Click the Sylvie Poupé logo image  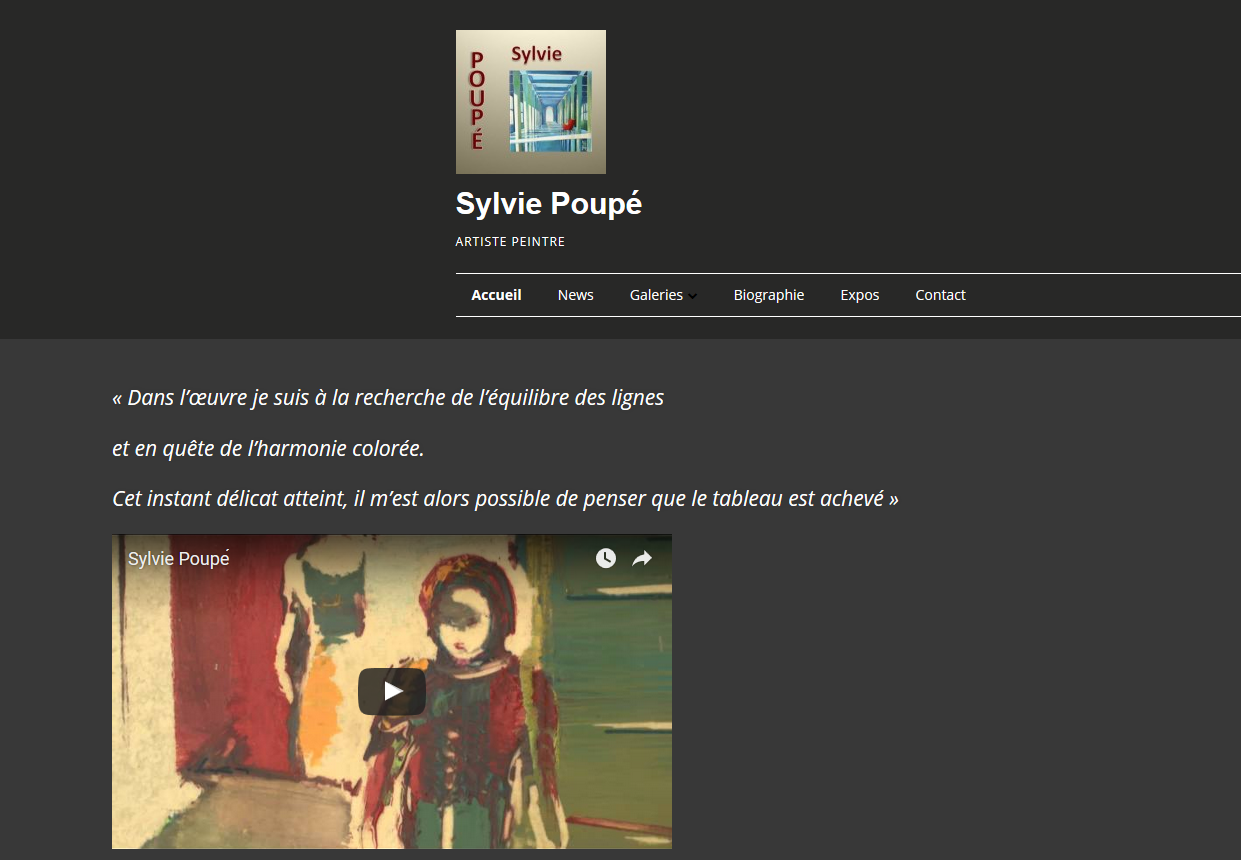530,102
